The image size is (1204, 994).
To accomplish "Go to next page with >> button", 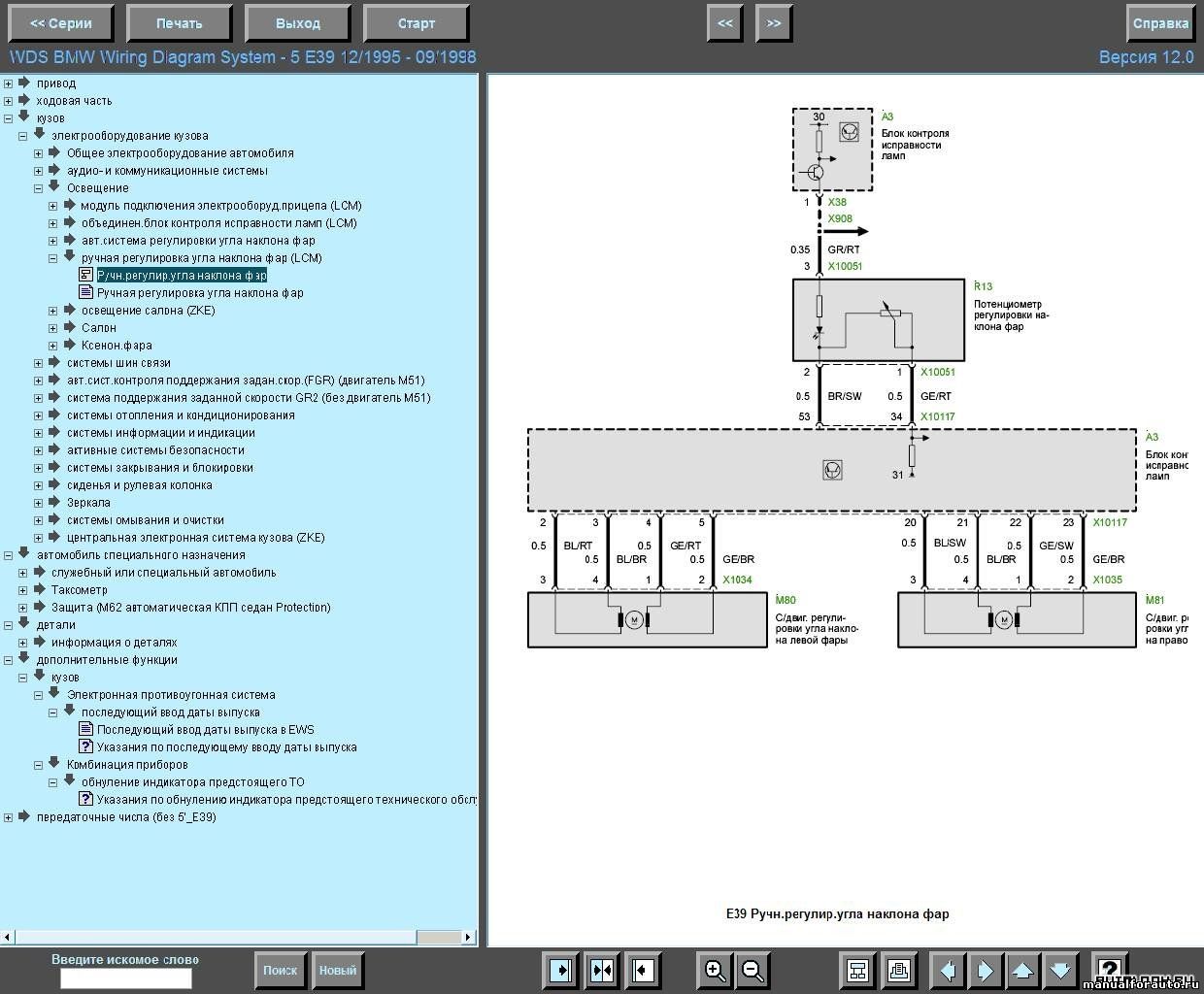I will 774,23.
